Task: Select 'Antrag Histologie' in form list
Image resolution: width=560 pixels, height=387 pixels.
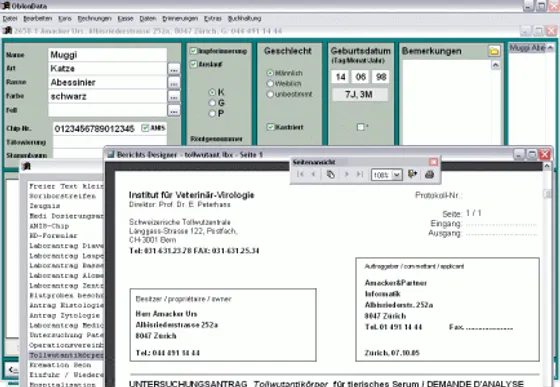Action: [x=66, y=305]
